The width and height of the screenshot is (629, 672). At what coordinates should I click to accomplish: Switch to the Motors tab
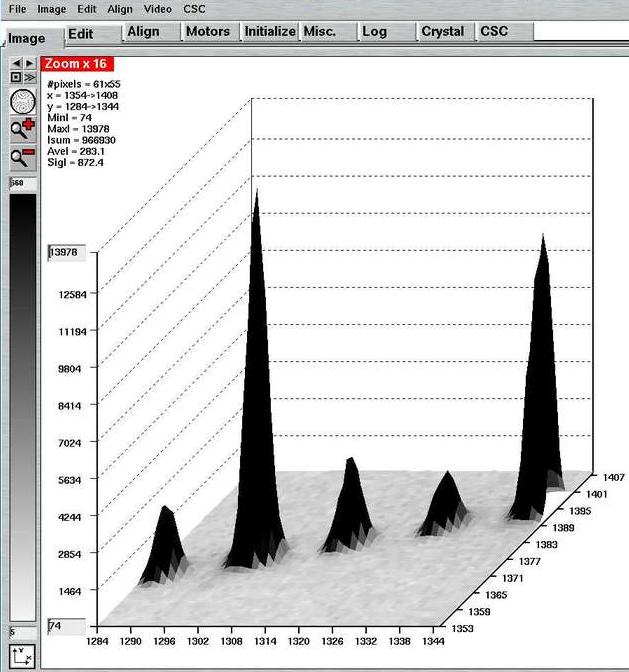(x=211, y=32)
